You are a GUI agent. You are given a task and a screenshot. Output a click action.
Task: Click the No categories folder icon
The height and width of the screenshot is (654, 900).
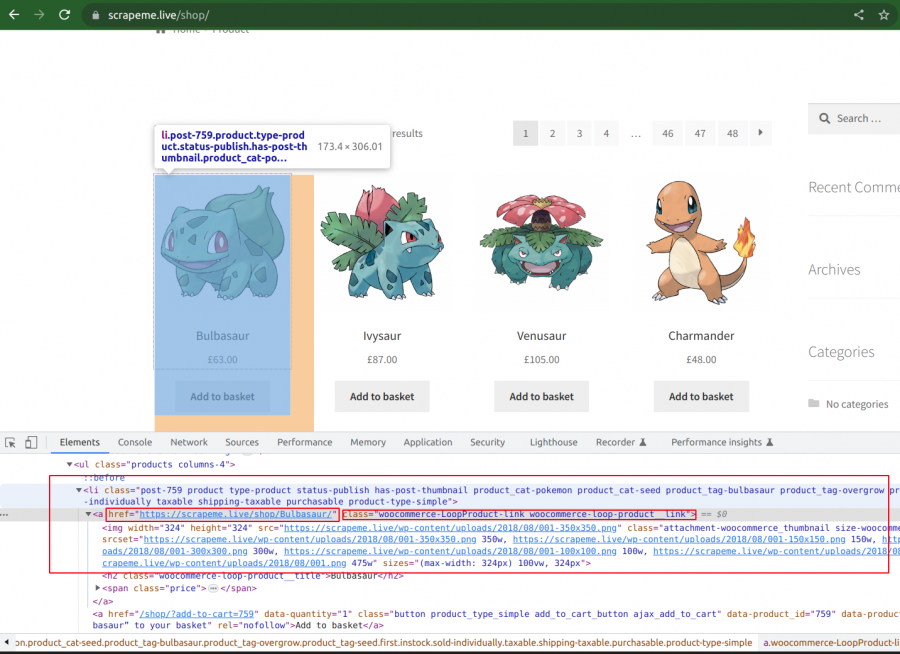coord(816,404)
